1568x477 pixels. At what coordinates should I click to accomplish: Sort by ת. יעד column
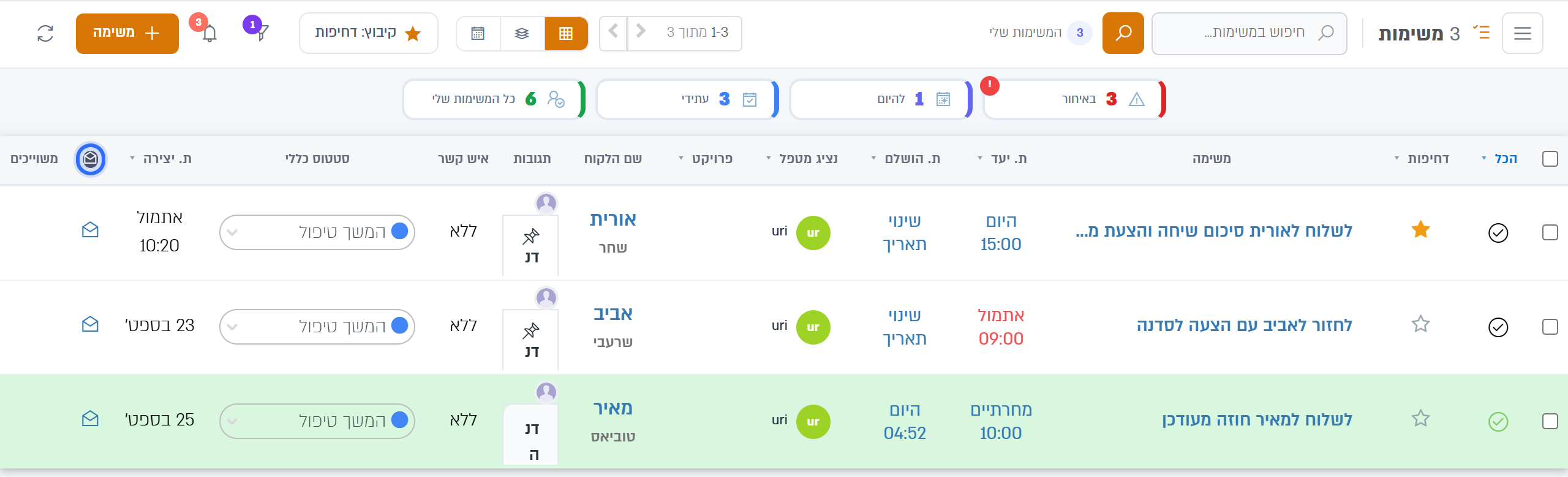(1003, 159)
